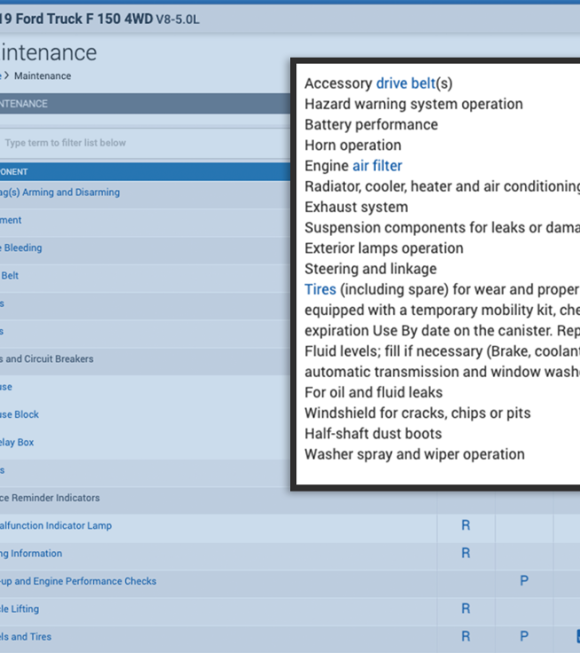Click 'Horn operation' text in popup
The image size is (580, 653).
tap(353, 145)
